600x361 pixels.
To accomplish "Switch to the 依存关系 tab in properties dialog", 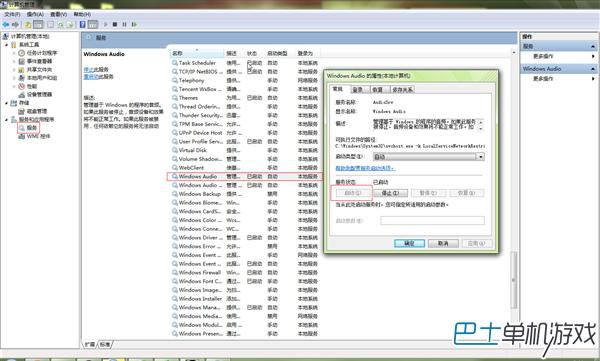I will [402, 90].
